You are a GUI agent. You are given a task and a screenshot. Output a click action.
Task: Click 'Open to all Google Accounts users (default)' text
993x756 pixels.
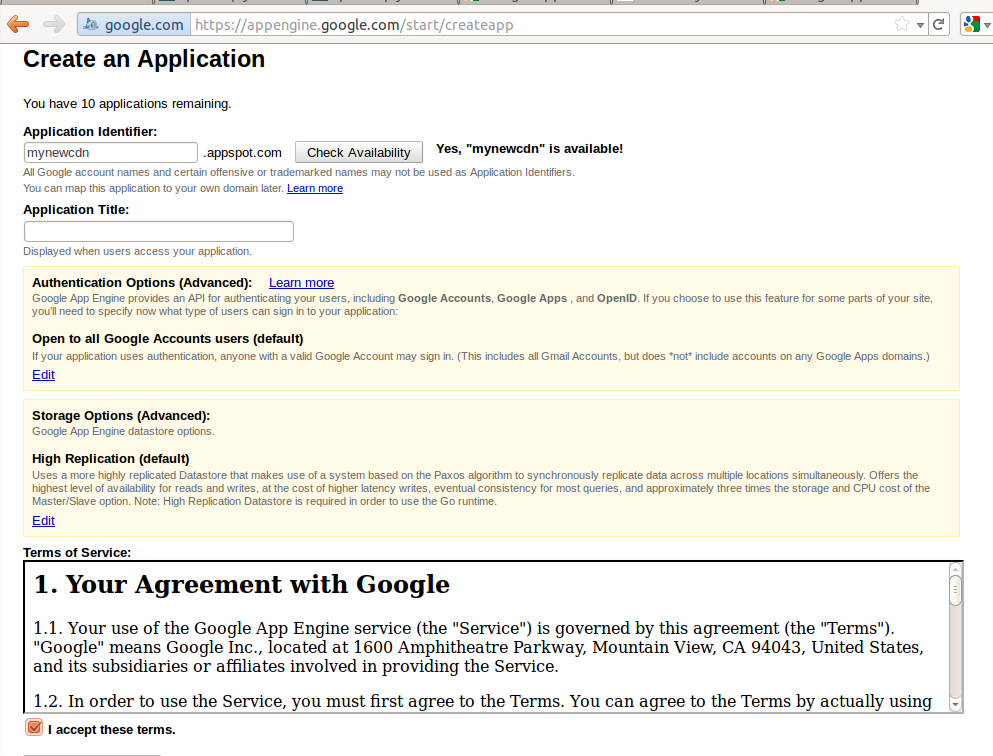pyautogui.click(x=168, y=339)
